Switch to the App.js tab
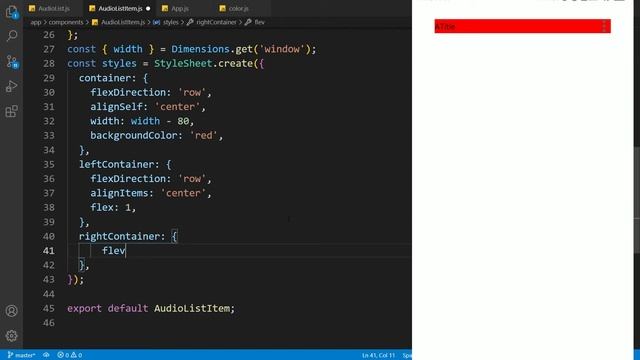 [x=180, y=8]
